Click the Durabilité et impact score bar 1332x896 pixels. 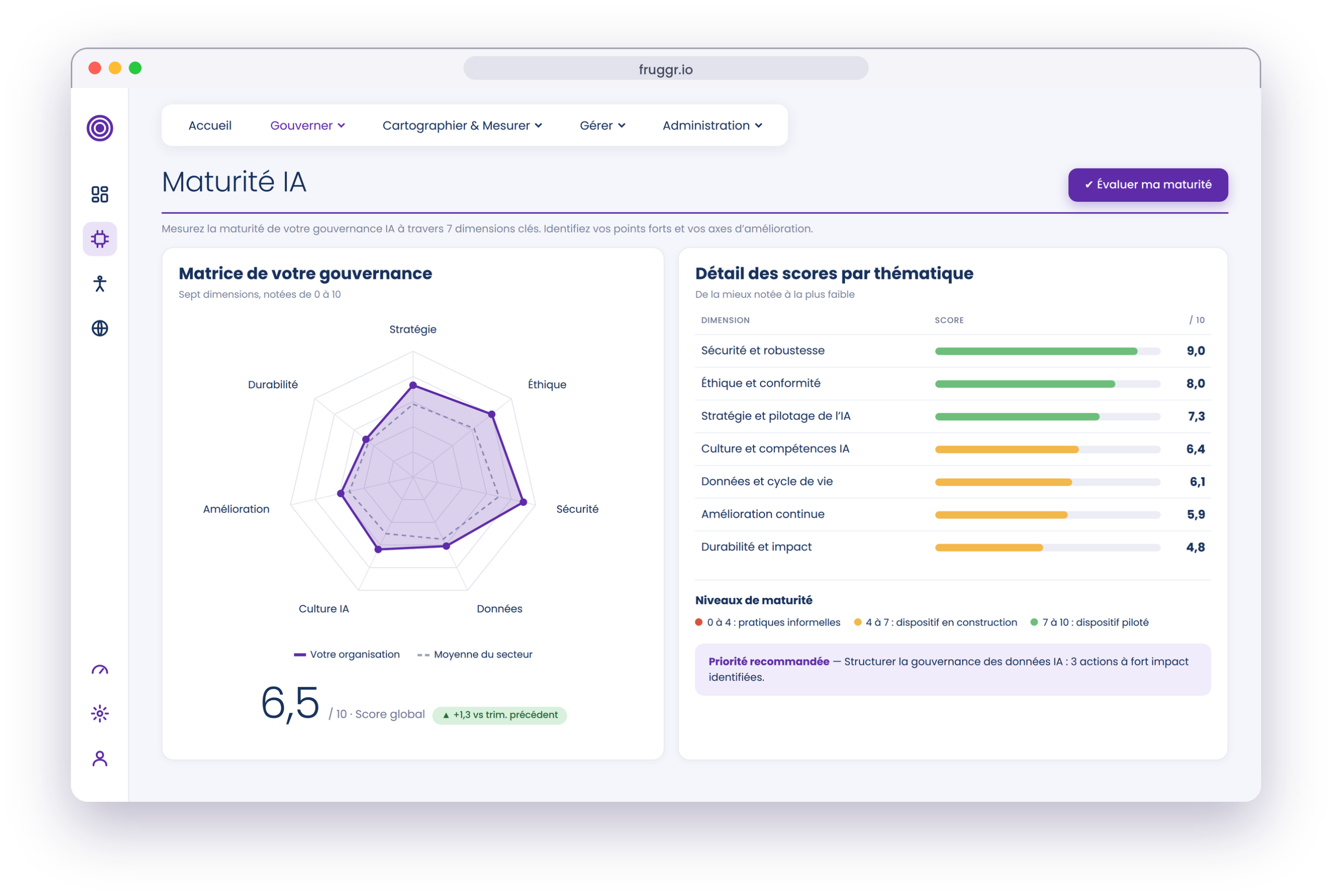click(x=1047, y=547)
